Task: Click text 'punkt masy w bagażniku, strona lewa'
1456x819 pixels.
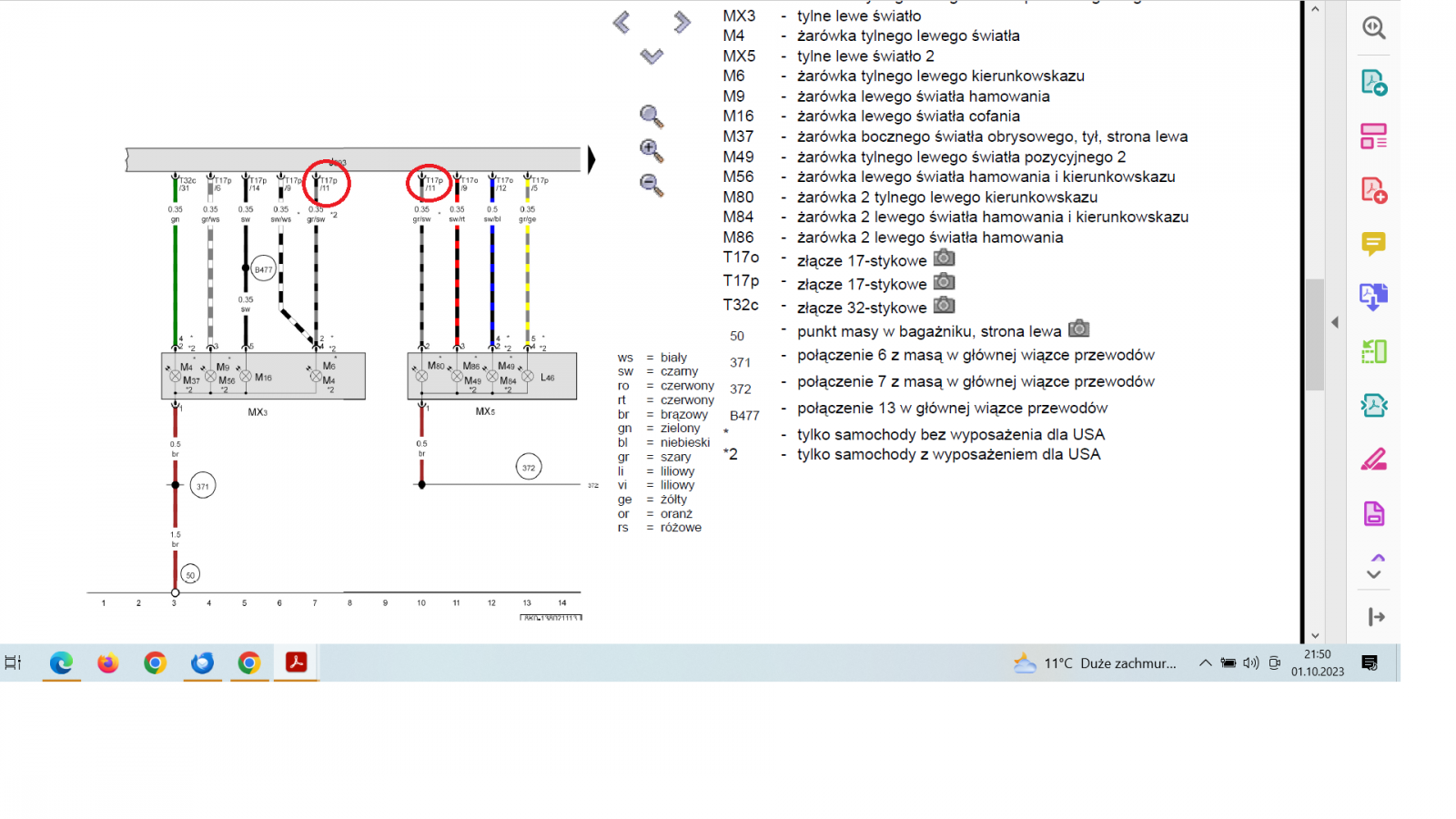Action: pyautogui.click(x=929, y=331)
